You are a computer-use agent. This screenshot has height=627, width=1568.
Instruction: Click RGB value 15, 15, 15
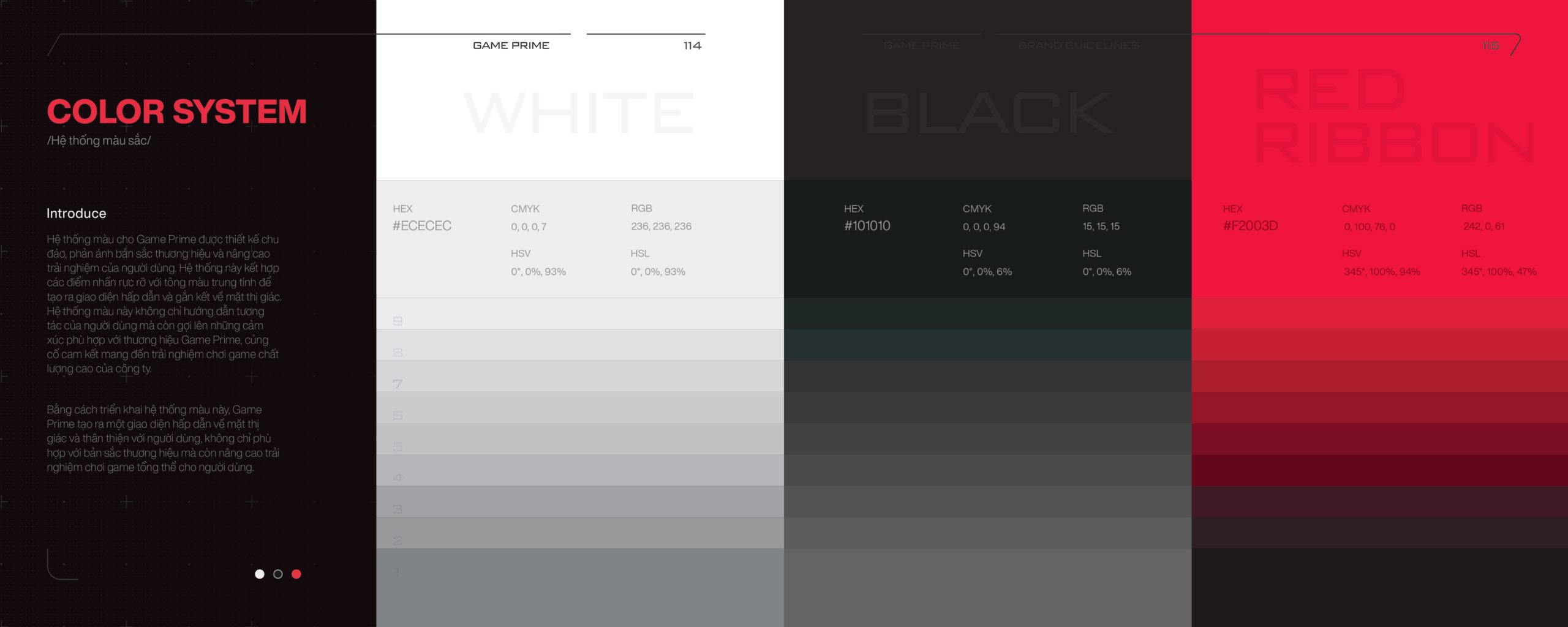[x=1101, y=226]
